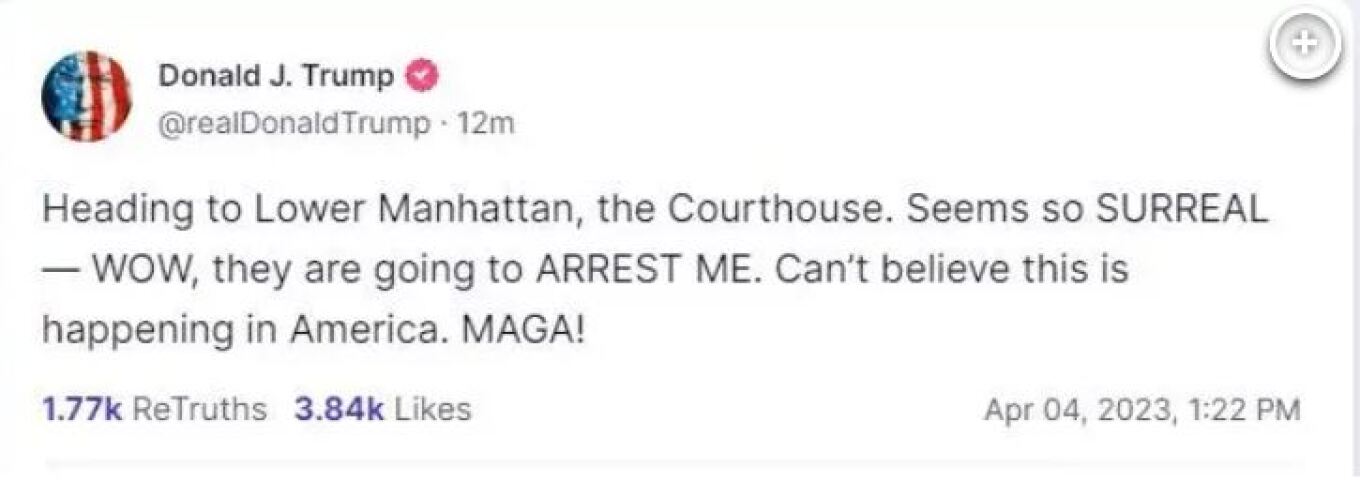Click the plus icon in the top-right corner
Image resolution: width=1360 pixels, height=482 pixels.
click(1306, 46)
